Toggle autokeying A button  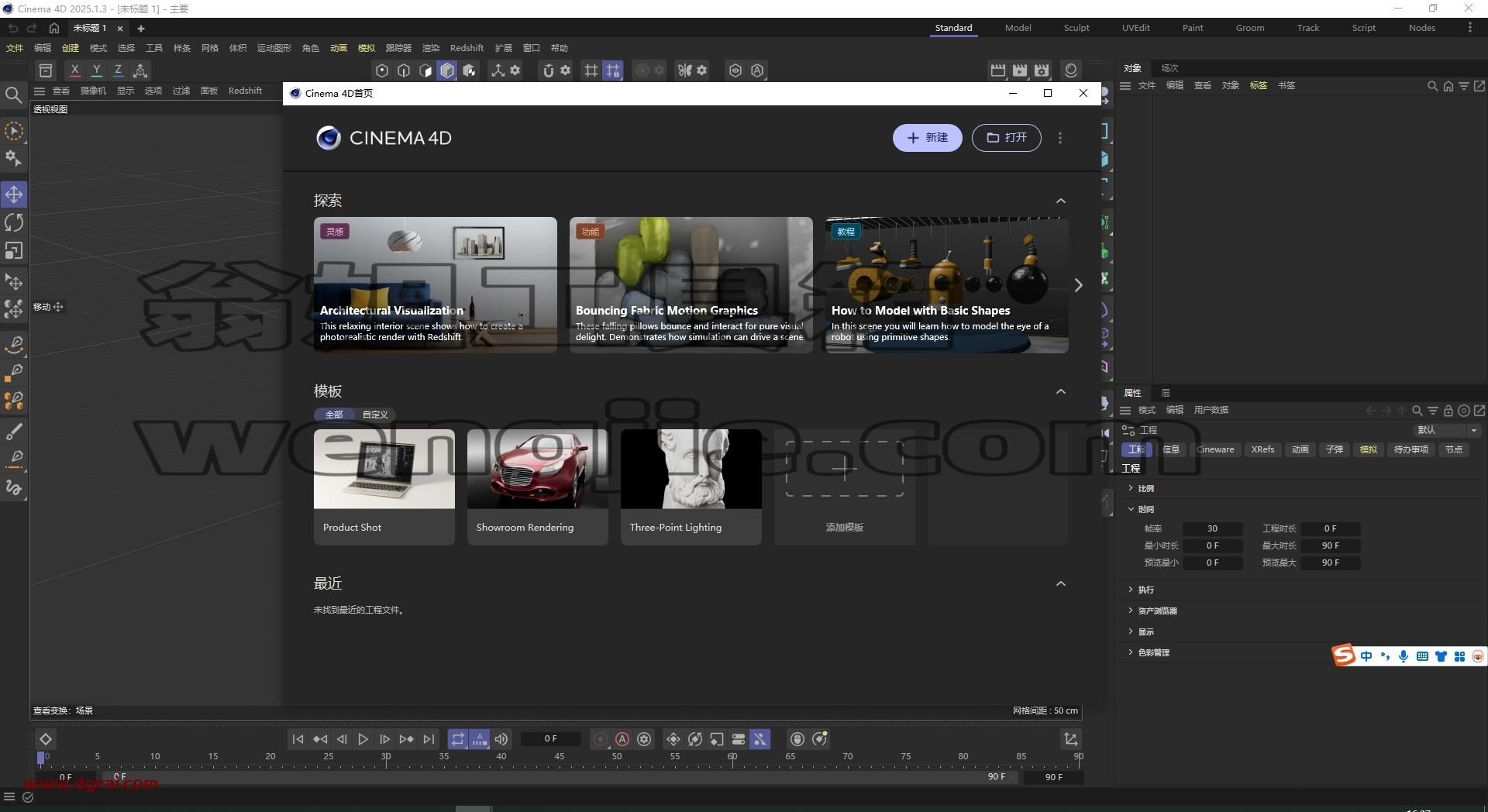[x=622, y=739]
